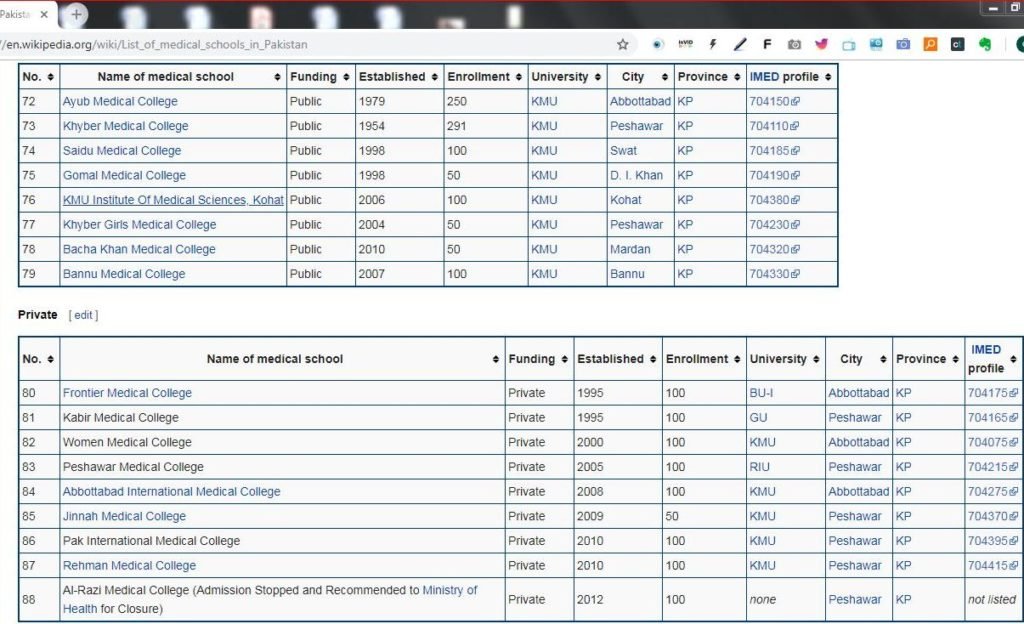Image resolution: width=1024 pixels, height=624 pixels.
Task: Open Gomal Medical College link
Action: coord(124,176)
